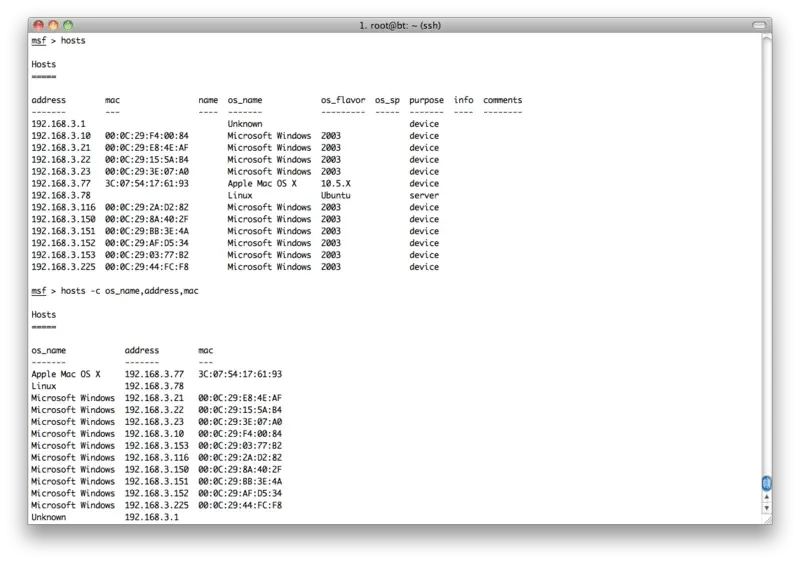Select the '10.5.X' os_flavor value
The width and height of the screenshot is (800, 563).
point(337,184)
